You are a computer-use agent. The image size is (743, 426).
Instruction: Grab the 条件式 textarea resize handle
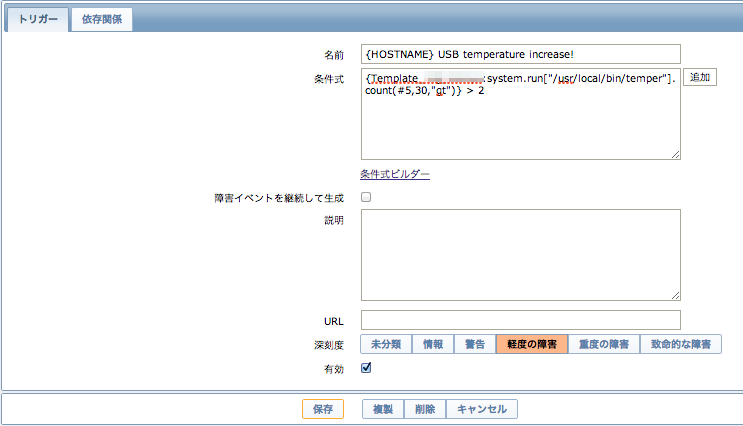(x=676, y=154)
